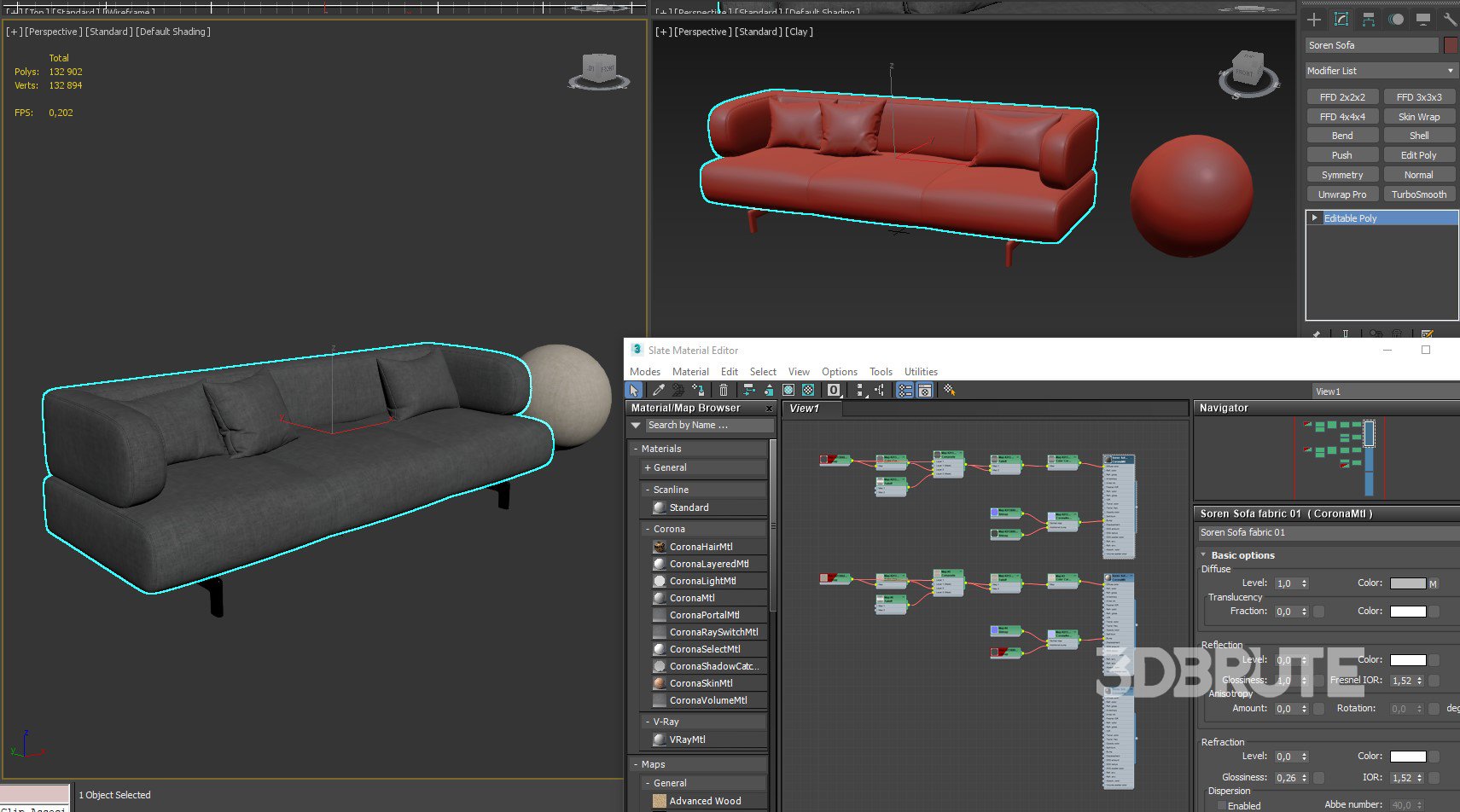1460x812 pixels.
Task: Click the trash Delete Selected icon
Action: [x=724, y=390]
